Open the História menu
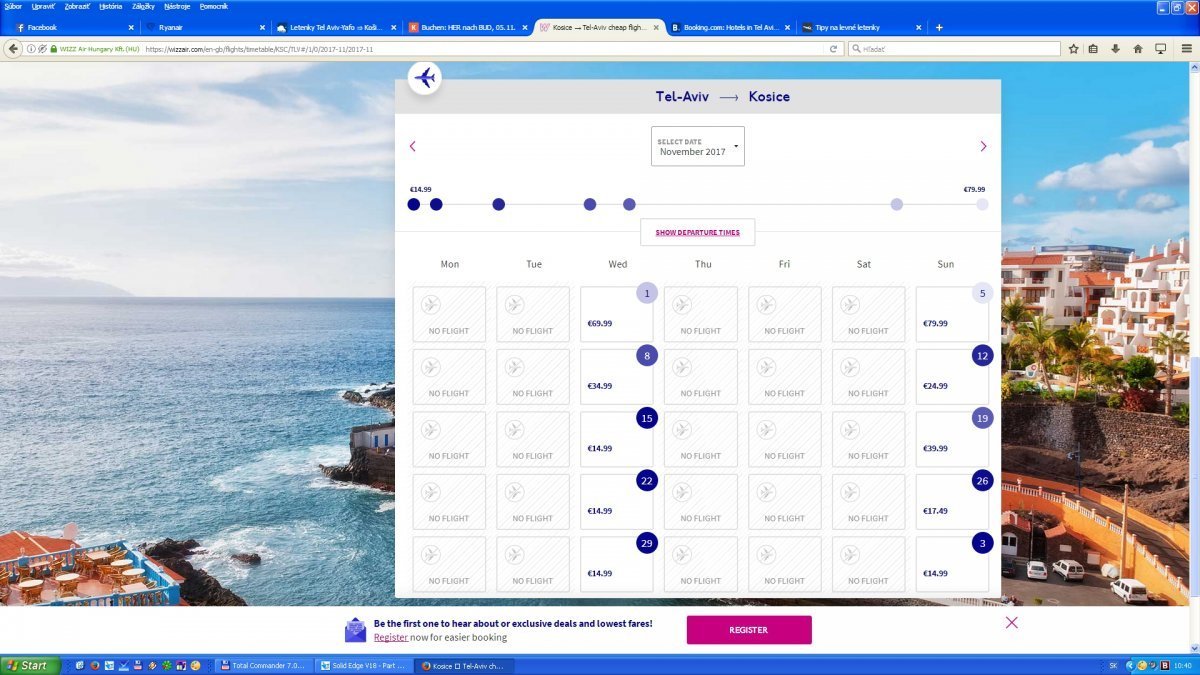Image resolution: width=1200 pixels, height=675 pixels. (111, 6)
